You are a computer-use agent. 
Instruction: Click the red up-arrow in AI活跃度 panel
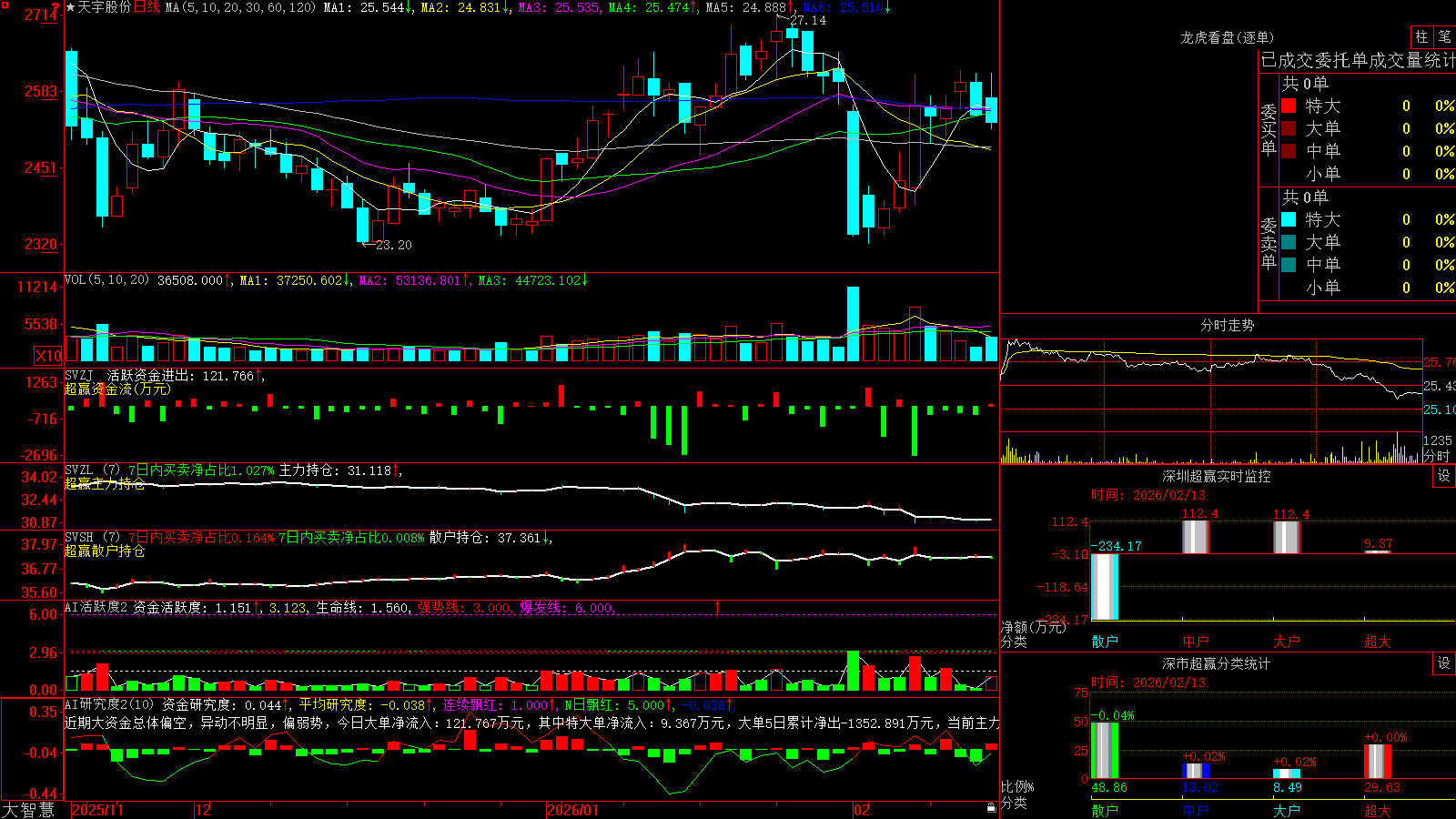[x=717, y=606]
